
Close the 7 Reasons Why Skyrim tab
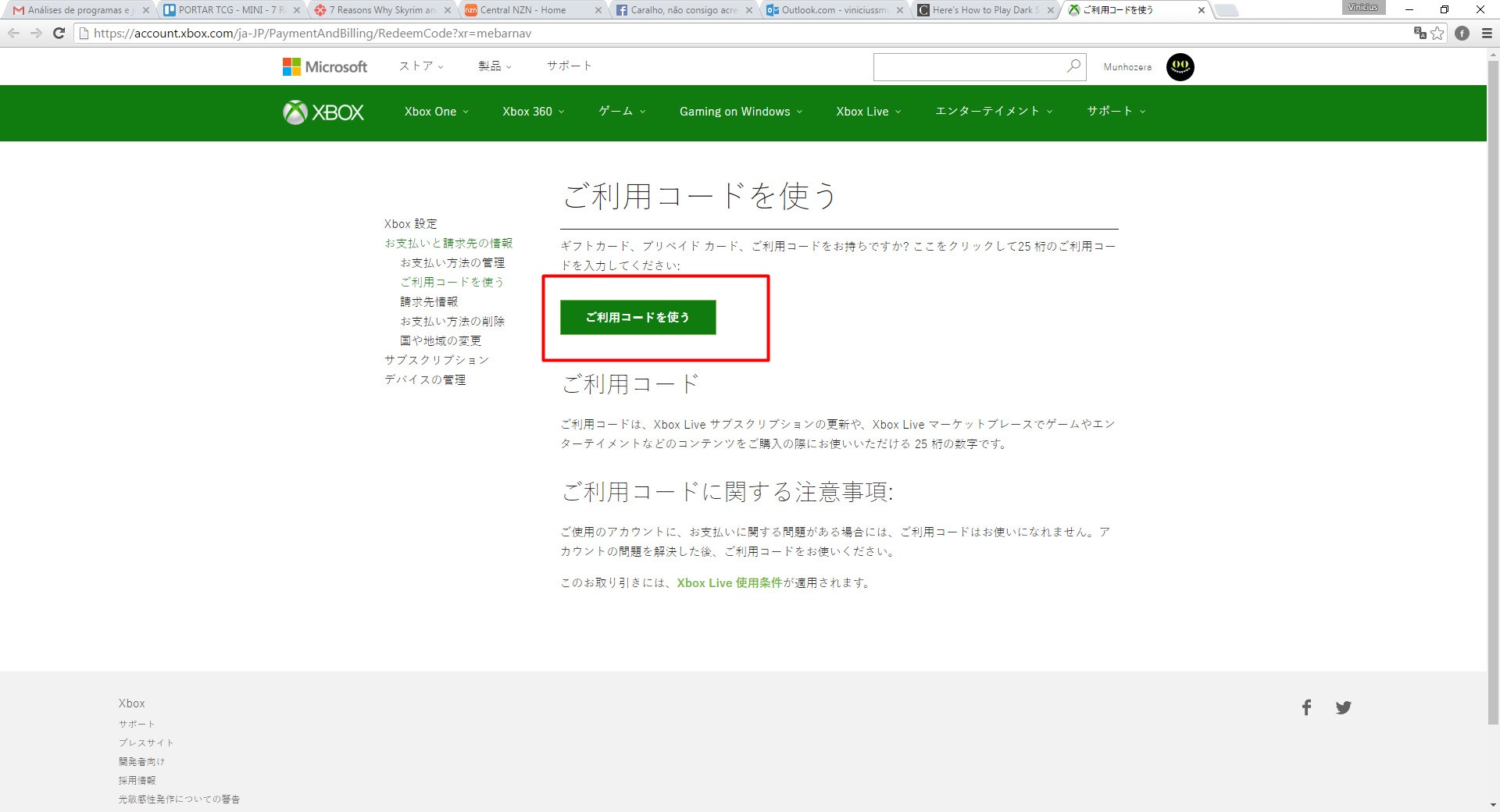click(x=448, y=10)
